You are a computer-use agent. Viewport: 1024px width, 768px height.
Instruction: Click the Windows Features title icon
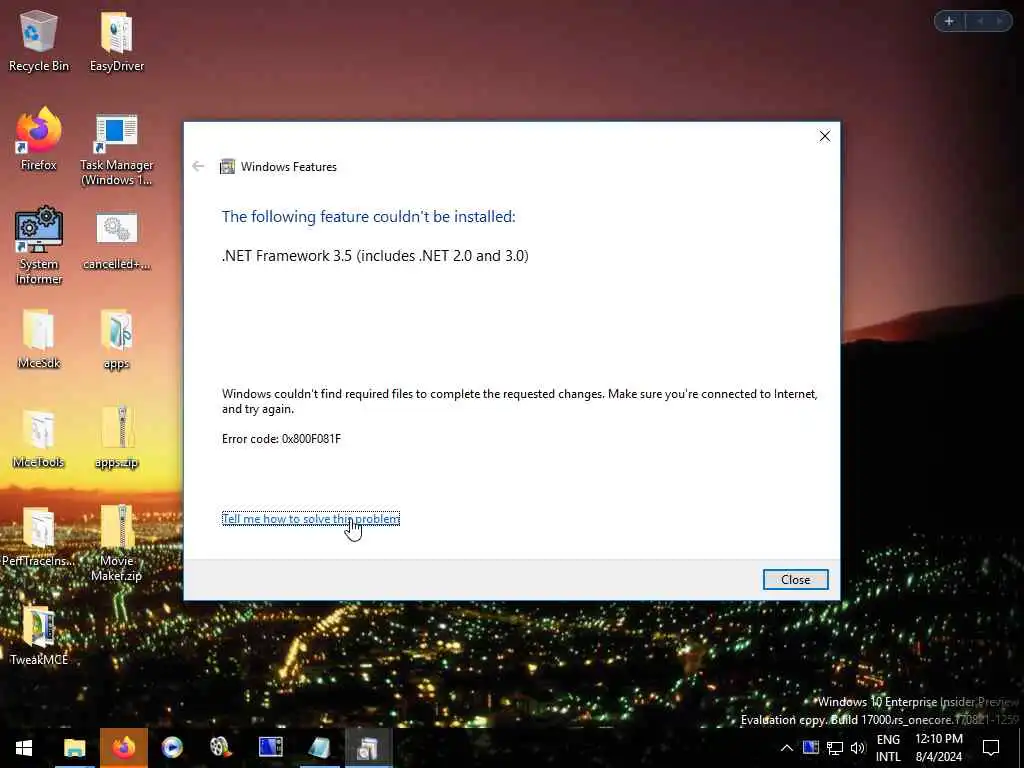click(x=227, y=167)
